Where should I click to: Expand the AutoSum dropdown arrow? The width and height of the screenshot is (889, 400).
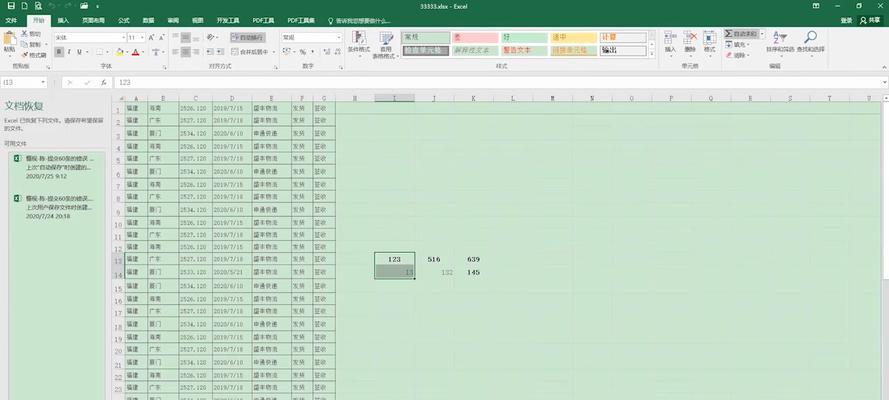tap(761, 34)
